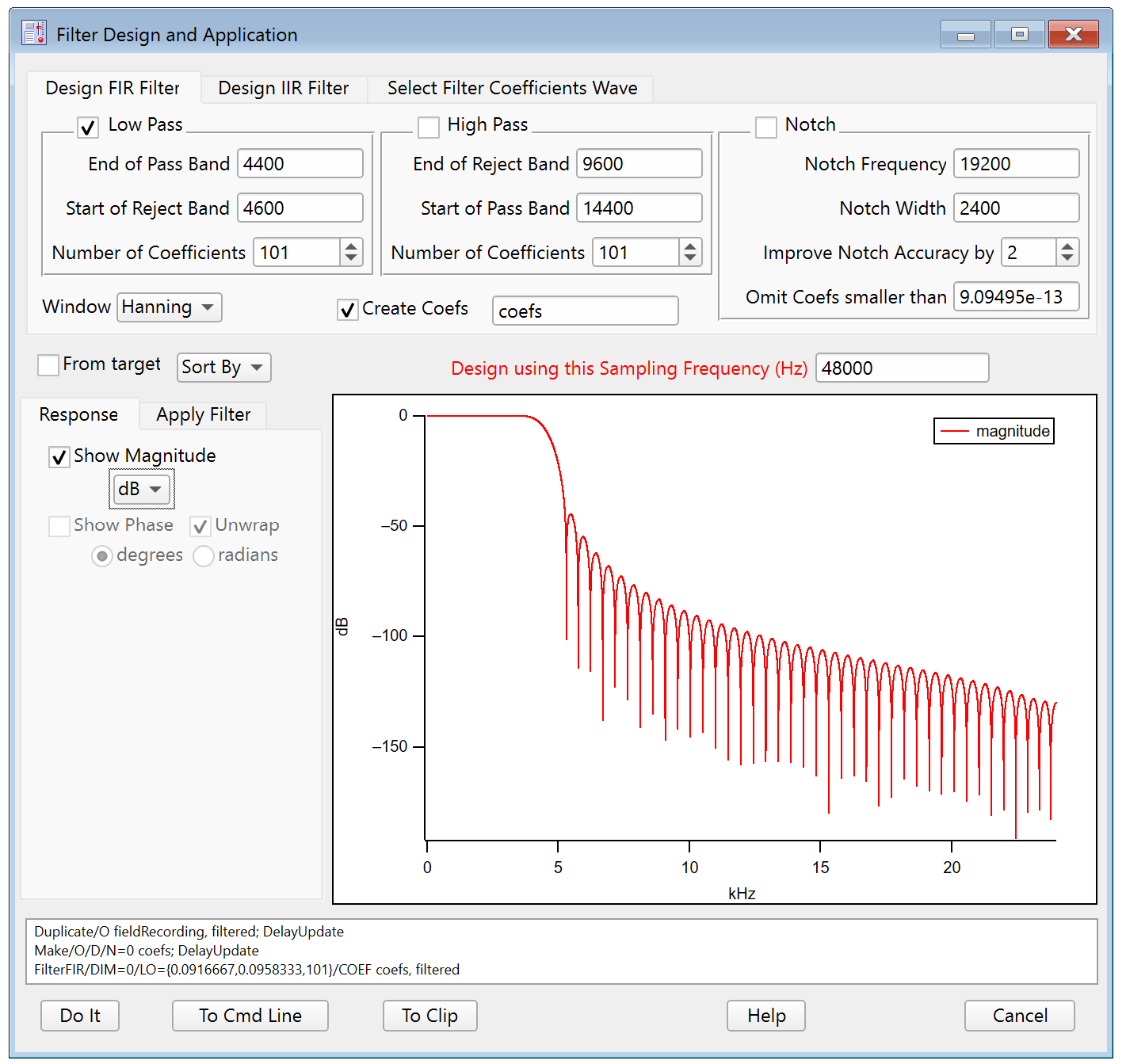Open the dB magnitude units dropdown
The height and width of the screenshot is (1064, 1126).
tap(140, 490)
